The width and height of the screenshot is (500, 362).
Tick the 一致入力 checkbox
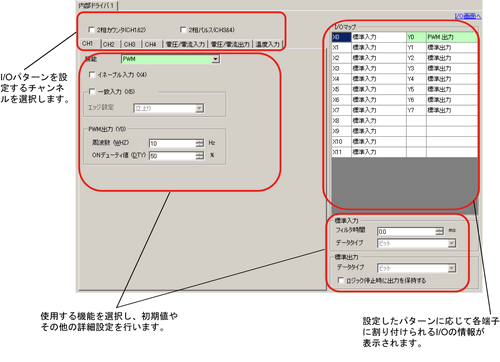[x=92, y=91]
